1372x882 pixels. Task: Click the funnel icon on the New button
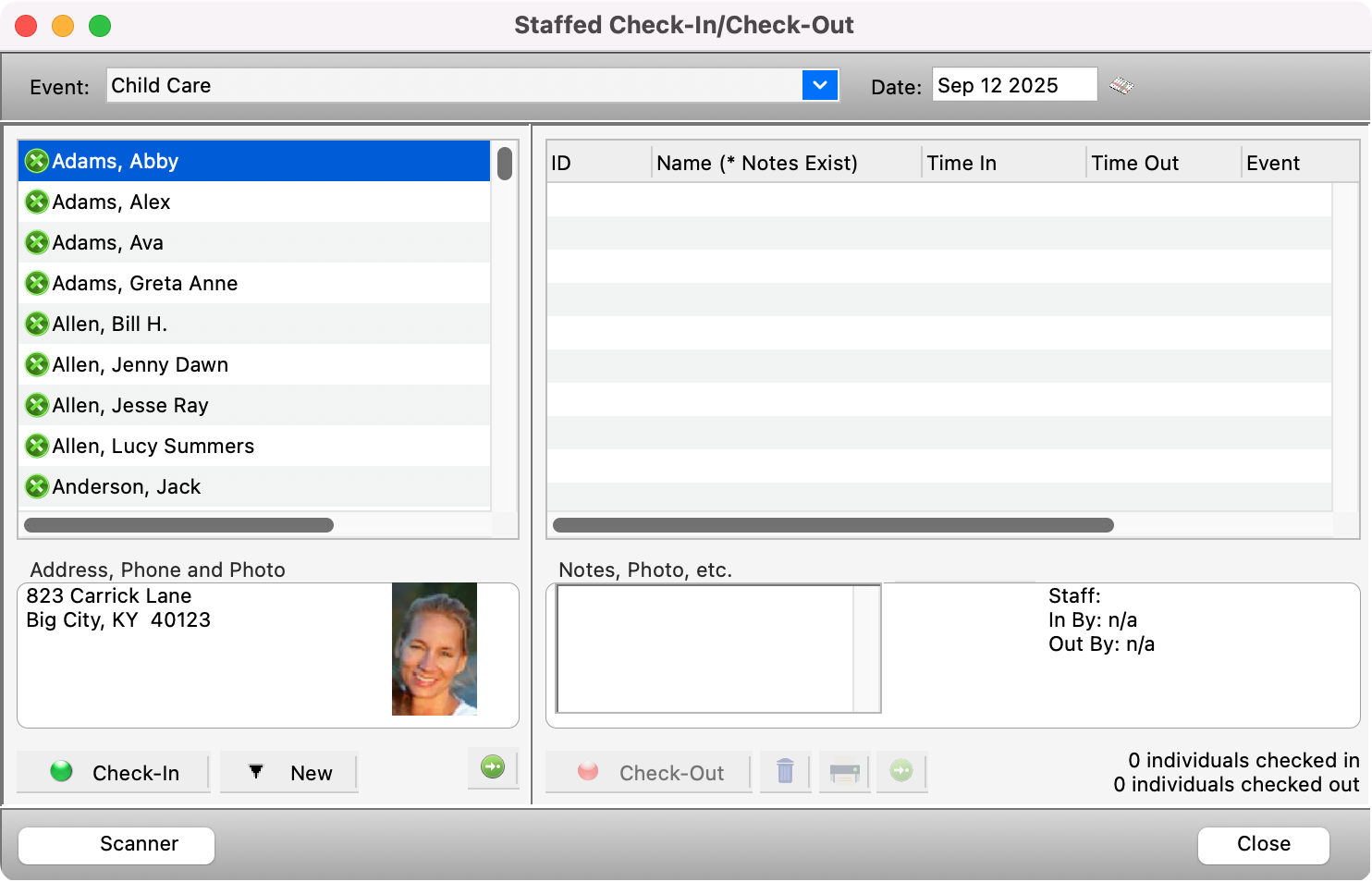(256, 772)
